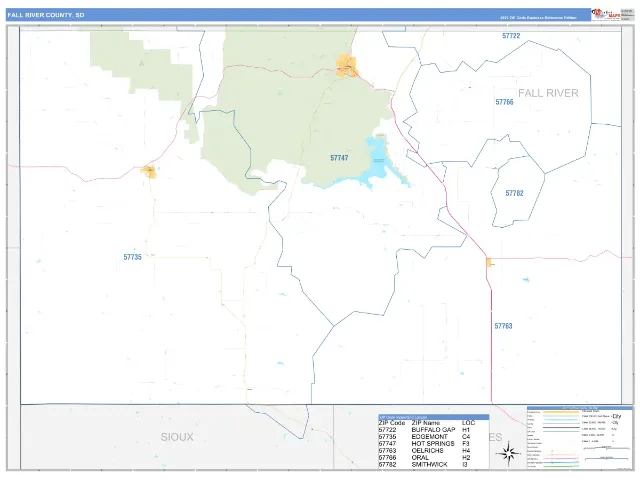The height and width of the screenshot is (480, 640).
Task: Click the SIOUX county name label
Action: point(177,437)
